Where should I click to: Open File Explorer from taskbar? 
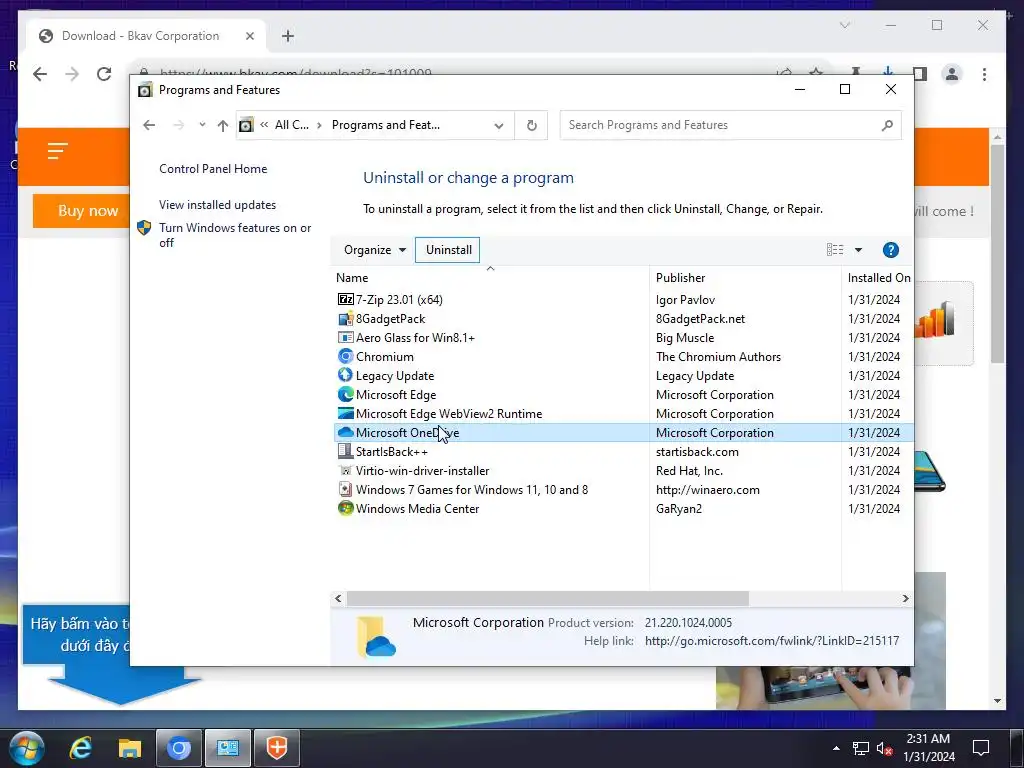pos(130,748)
